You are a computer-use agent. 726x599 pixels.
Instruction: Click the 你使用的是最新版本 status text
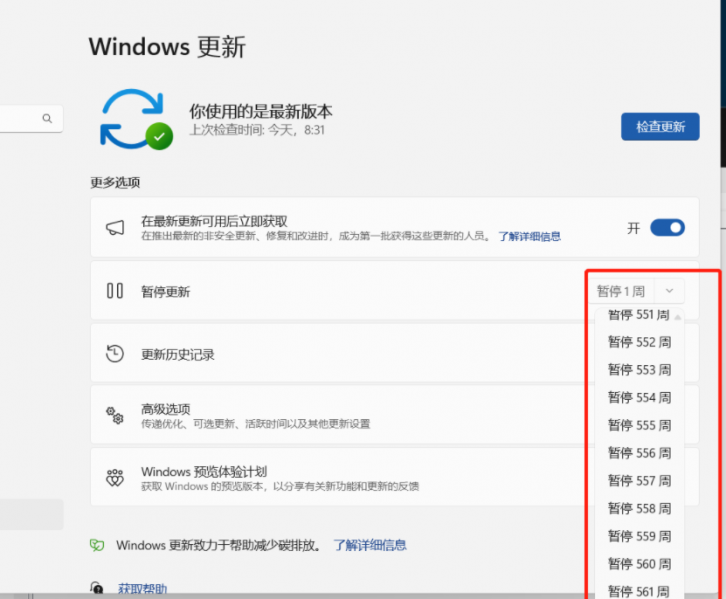tap(261, 112)
